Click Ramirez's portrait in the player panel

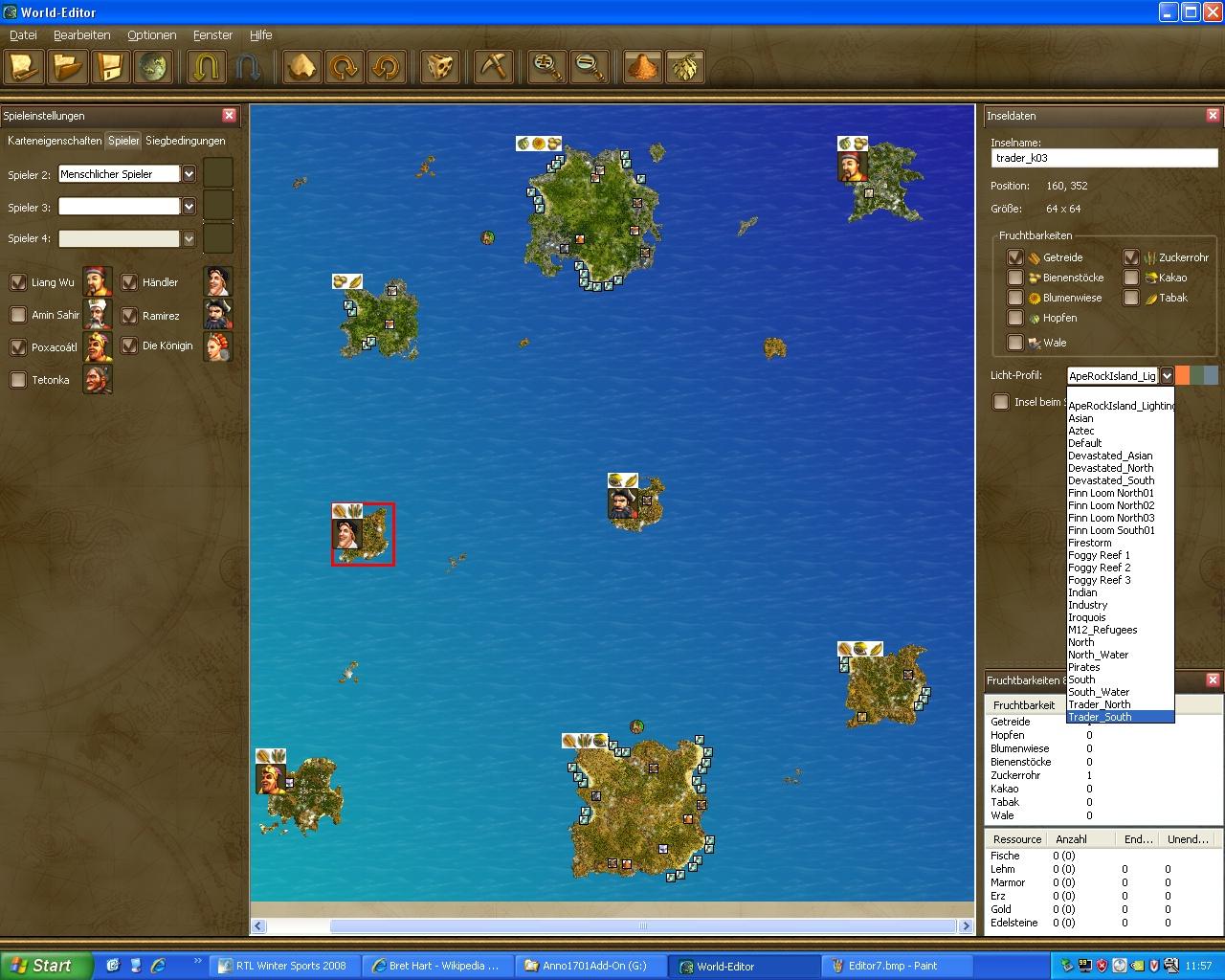click(x=218, y=314)
